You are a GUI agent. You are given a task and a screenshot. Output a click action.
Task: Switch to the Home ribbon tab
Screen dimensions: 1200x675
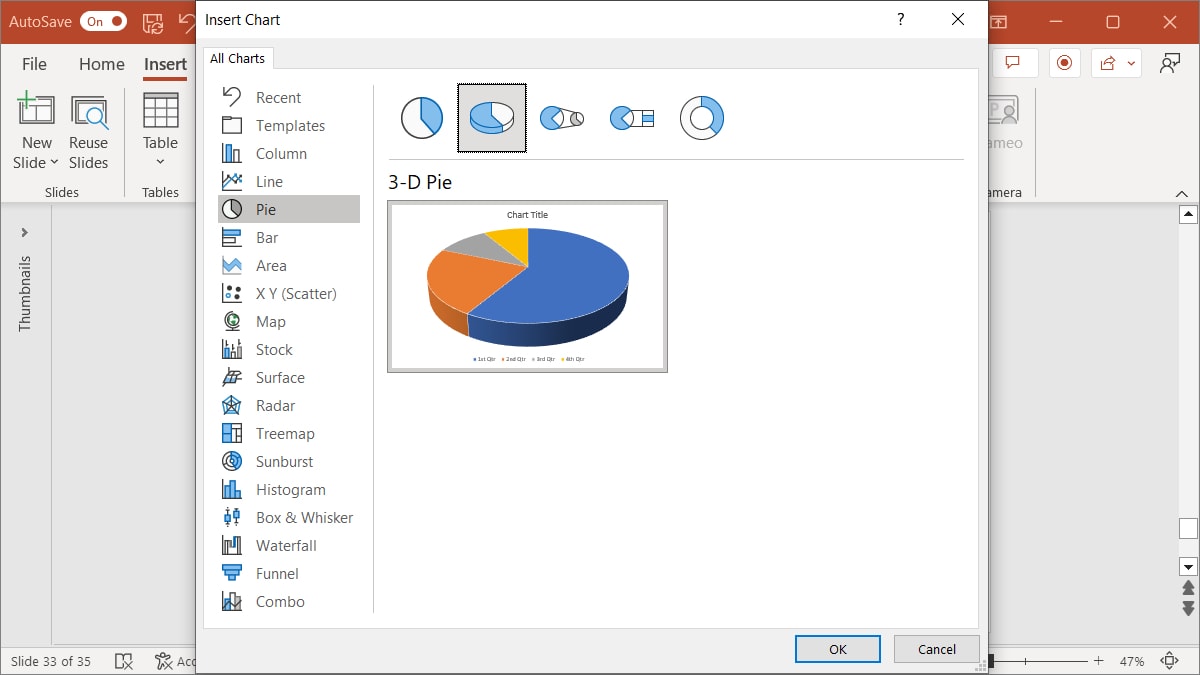click(x=101, y=64)
